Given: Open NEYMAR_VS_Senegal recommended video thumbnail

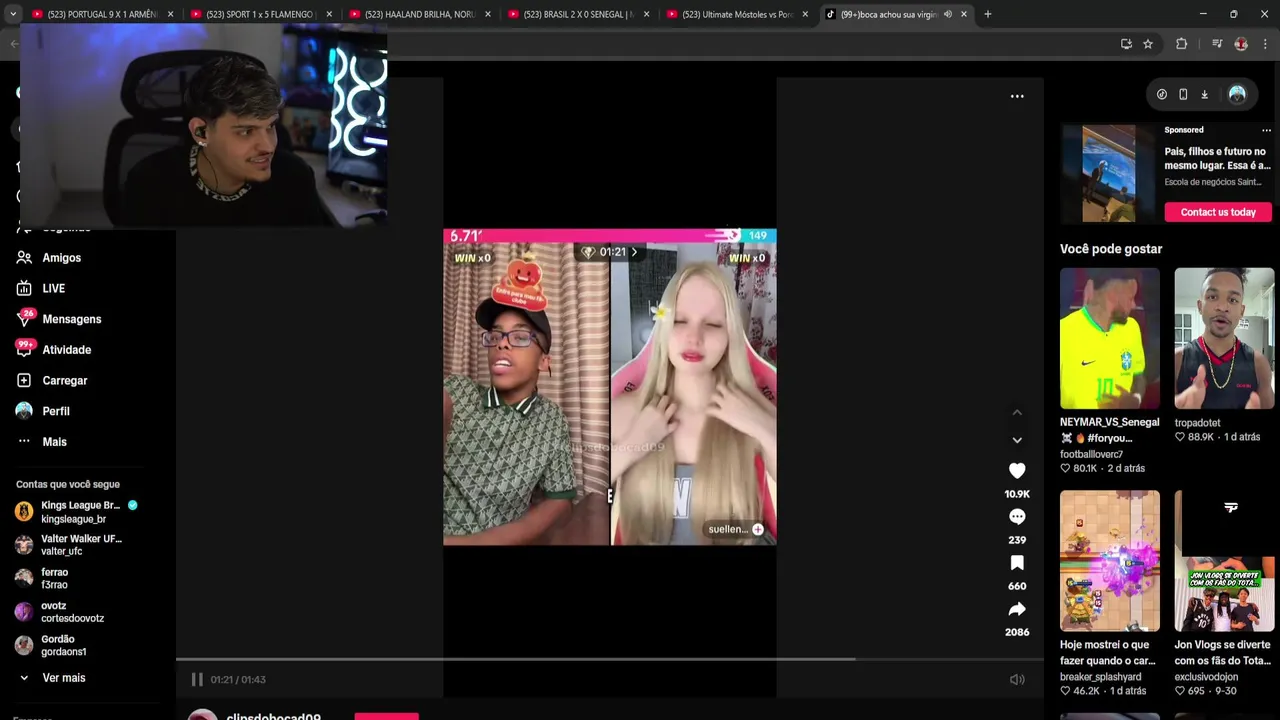Looking at the screenshot, I should 1110,338.
